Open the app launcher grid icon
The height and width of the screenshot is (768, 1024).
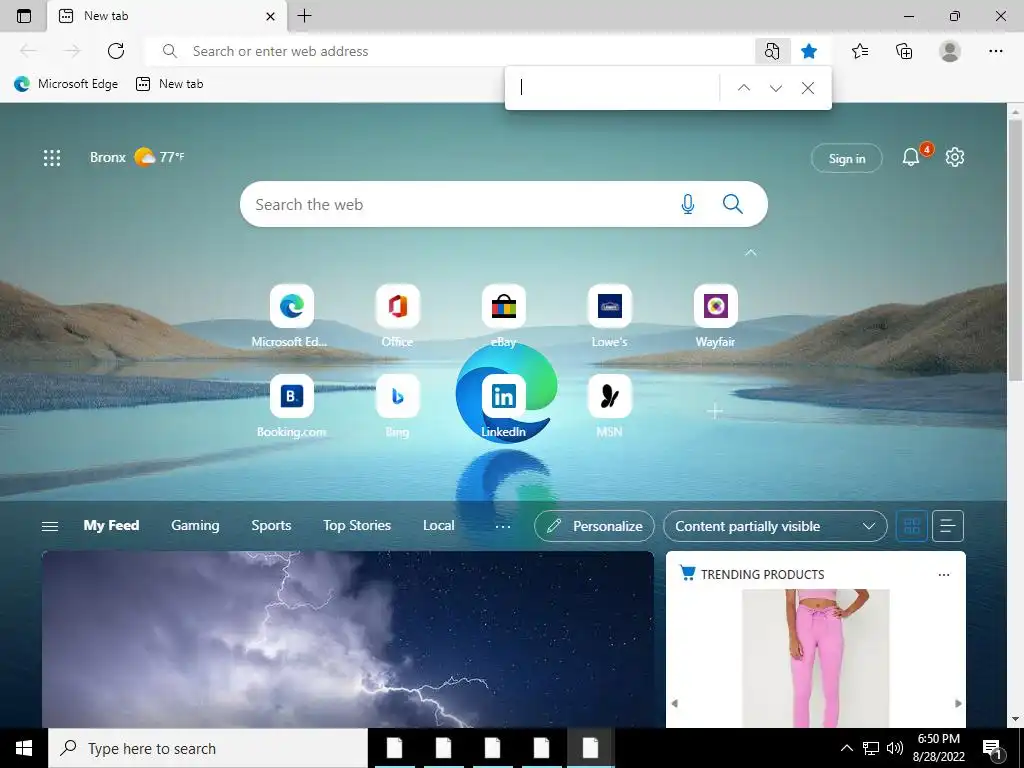click(52, 157)
